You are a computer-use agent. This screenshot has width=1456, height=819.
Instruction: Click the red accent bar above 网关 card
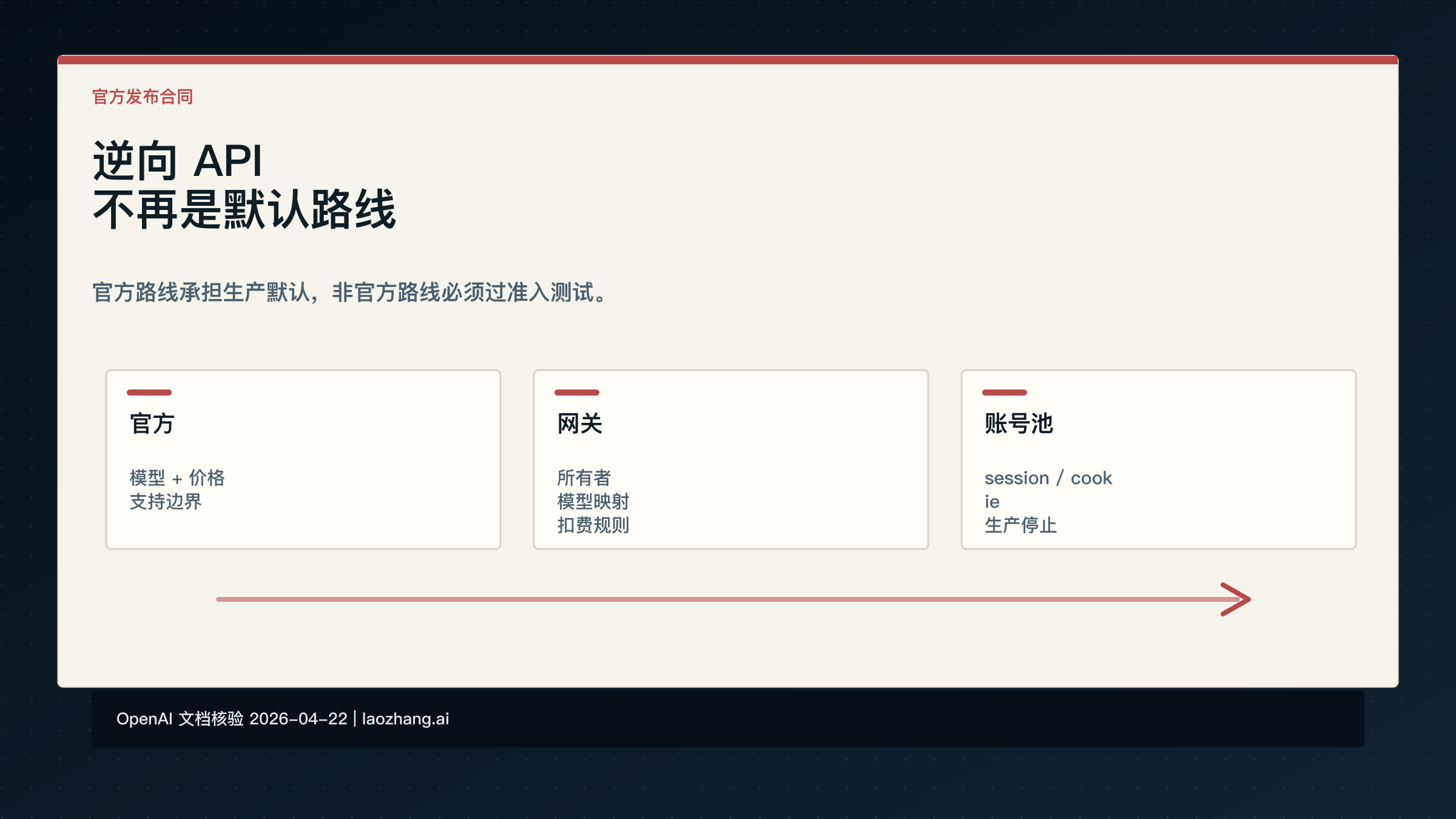click(x=578, y=393)
